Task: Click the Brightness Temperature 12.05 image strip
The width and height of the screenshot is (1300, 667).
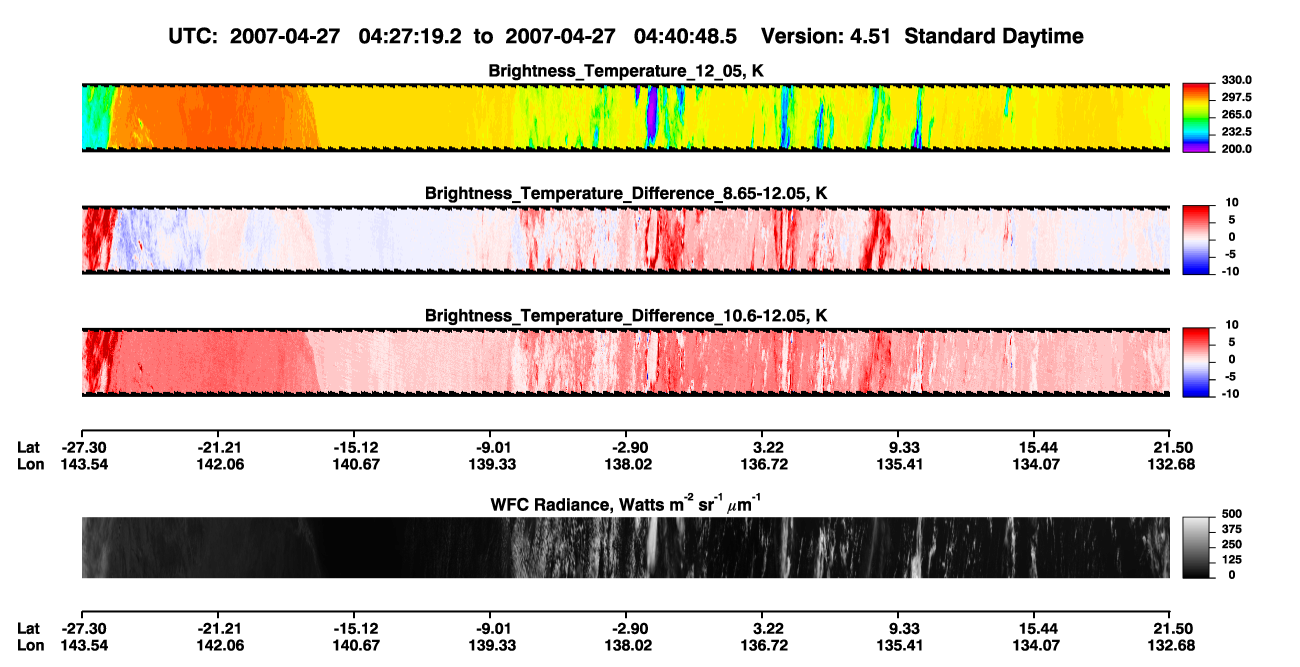Action: point(625,117)
